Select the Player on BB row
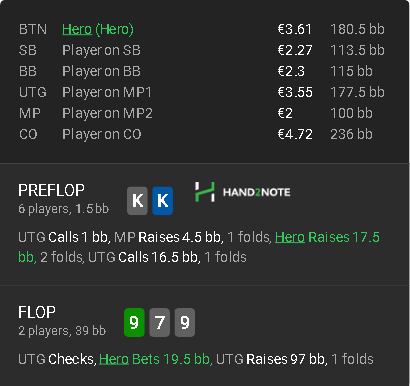 [202, 71]
